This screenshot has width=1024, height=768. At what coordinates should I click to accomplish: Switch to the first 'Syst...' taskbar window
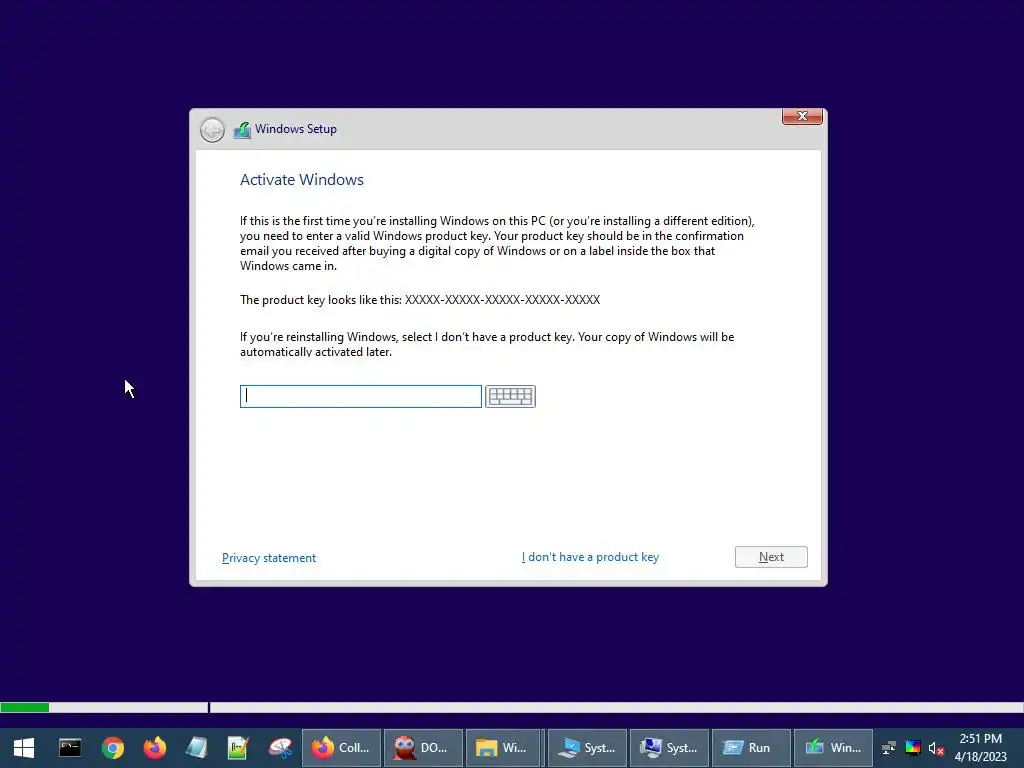click(x=587, y=748)
